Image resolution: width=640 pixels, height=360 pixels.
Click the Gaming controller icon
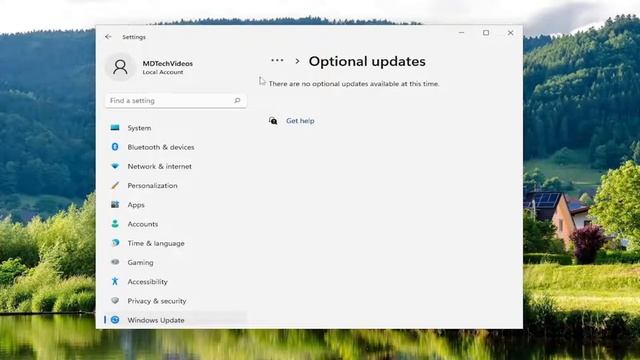(x=115, y=262)
